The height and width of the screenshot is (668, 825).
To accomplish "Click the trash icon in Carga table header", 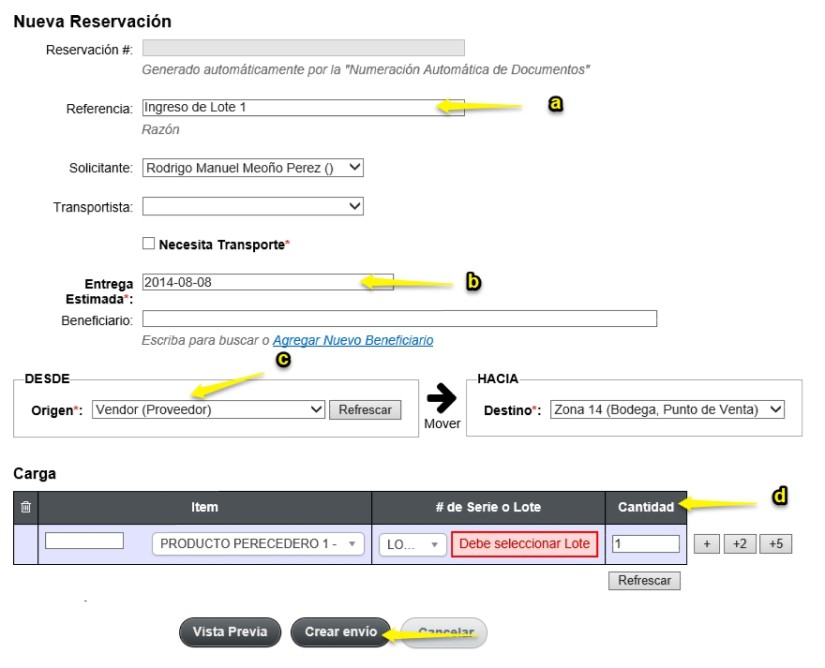I will (x=25, y=508).
